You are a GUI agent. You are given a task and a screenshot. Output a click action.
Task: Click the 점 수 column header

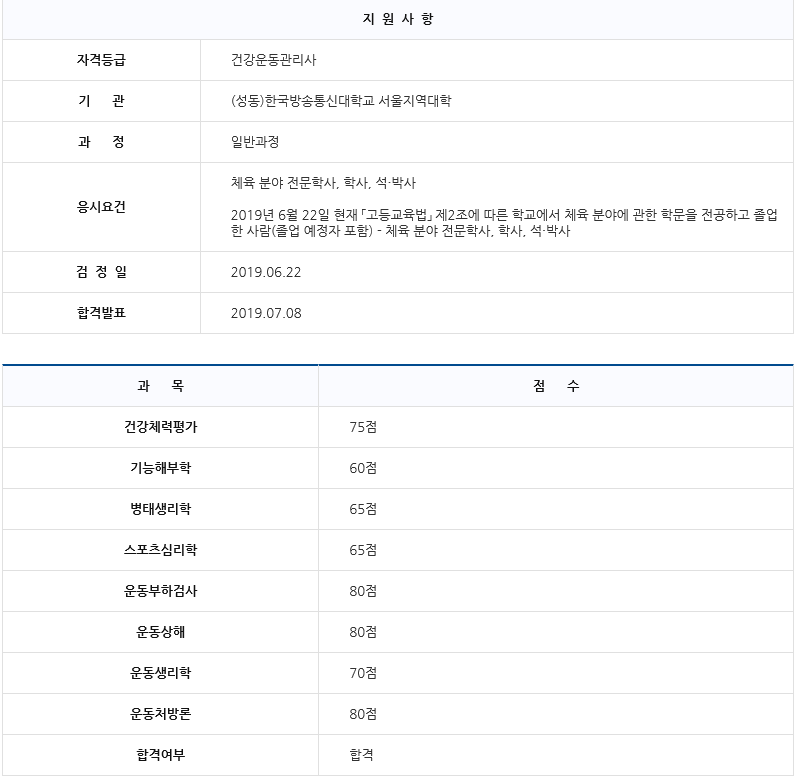[556, 386]
